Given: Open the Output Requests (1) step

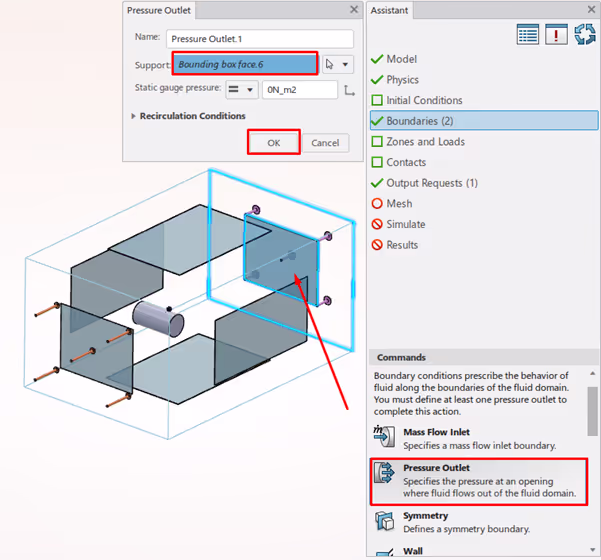Looking at the screenshot, I should [432, 183].
